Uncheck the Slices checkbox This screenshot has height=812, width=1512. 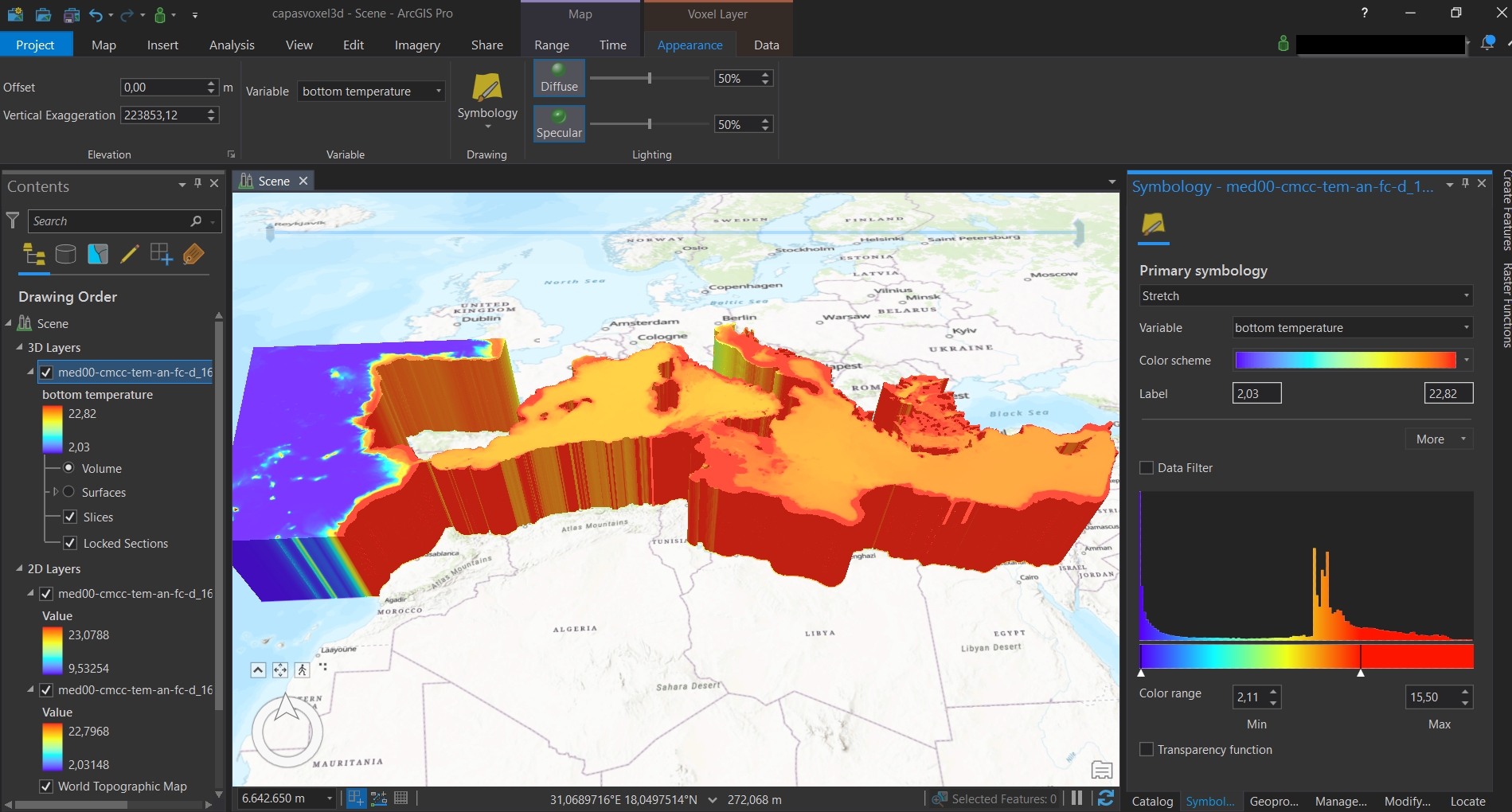(70, 517)
